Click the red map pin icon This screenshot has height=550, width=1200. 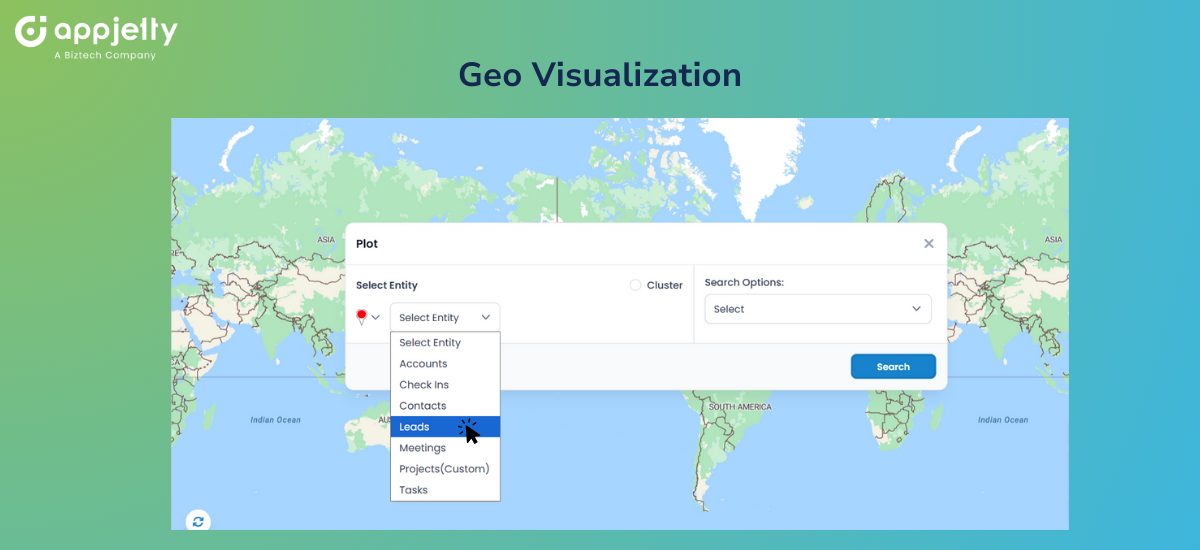click(x=361, y=317)
